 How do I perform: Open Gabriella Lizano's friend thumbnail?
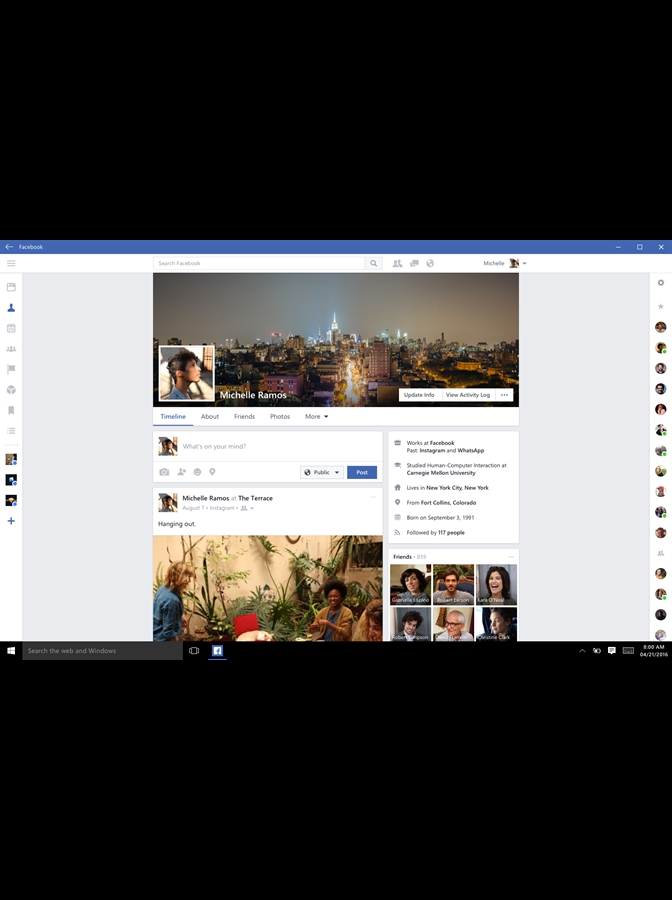click(x=410, y=584)
